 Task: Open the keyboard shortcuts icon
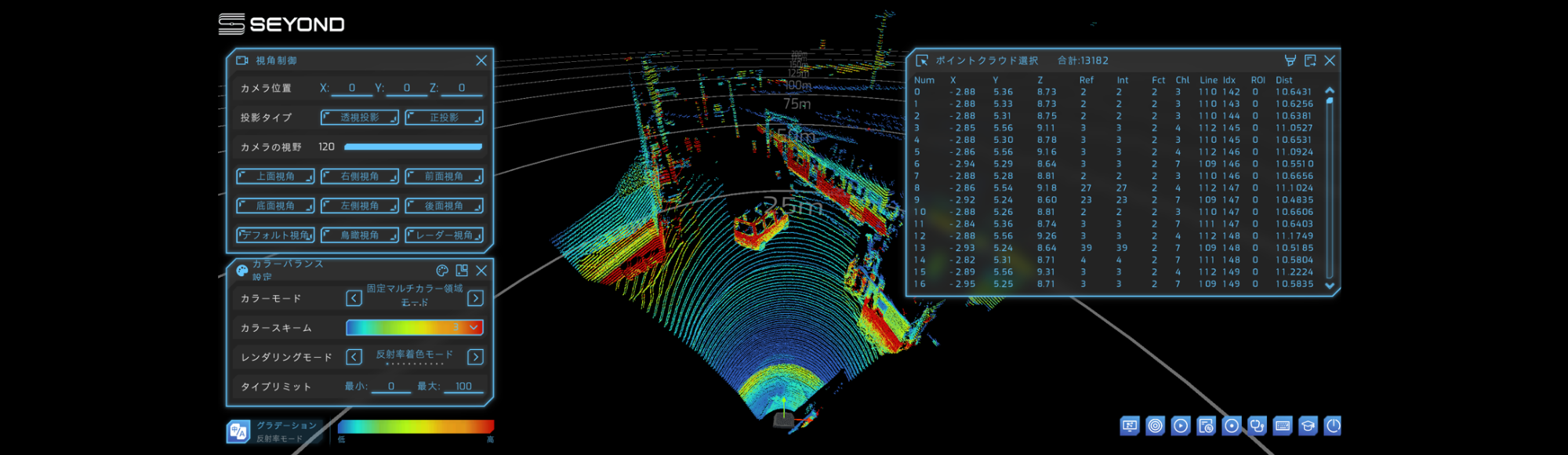click(1283, 426)
